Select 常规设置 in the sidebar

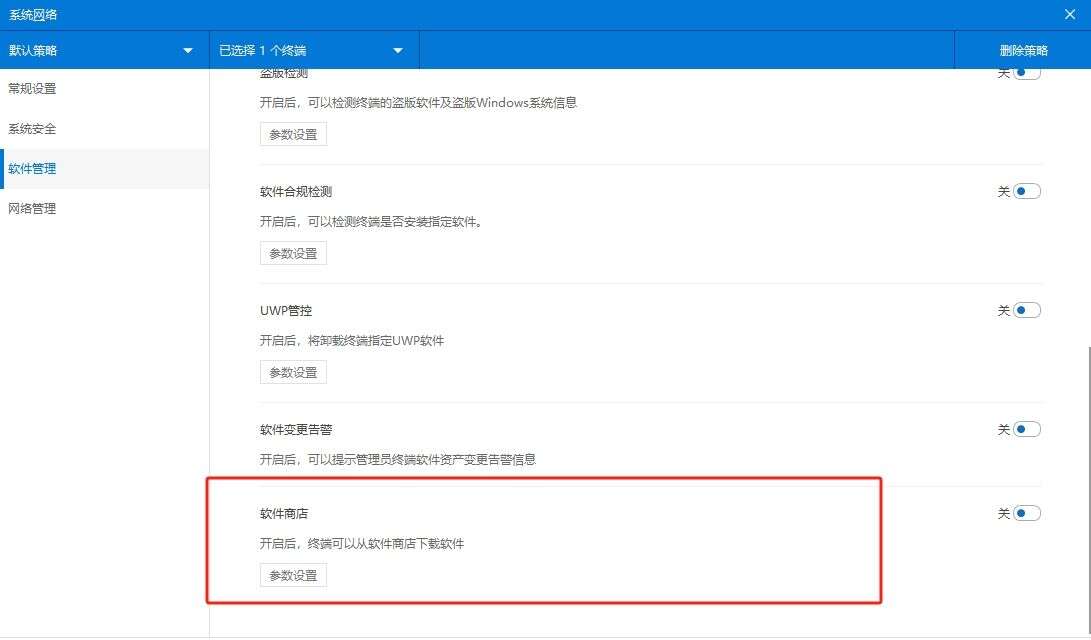point(34,88)
